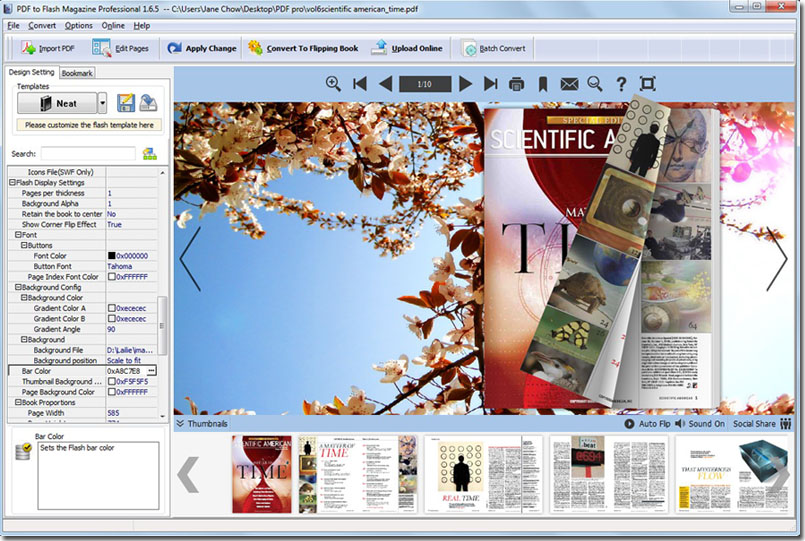The height and width of the screenshot is (541, 805).
Task: Switch to the Bookmark tab
Action: click(x=77, y=73)
